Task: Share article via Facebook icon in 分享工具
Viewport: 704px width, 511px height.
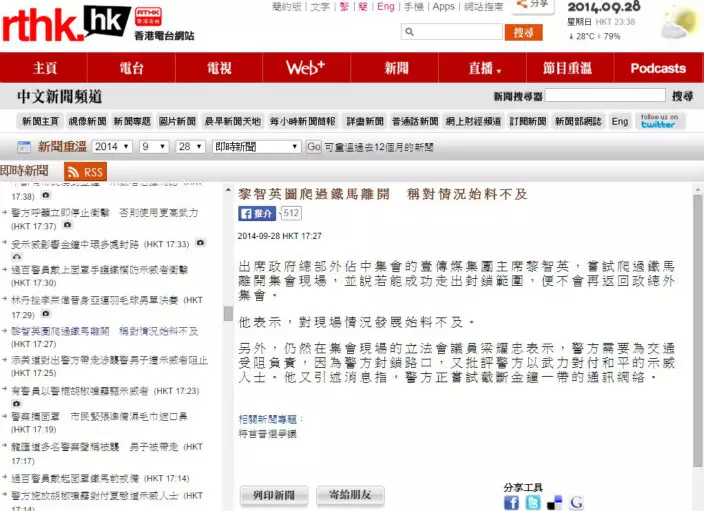Action: [x=512, y=502]
